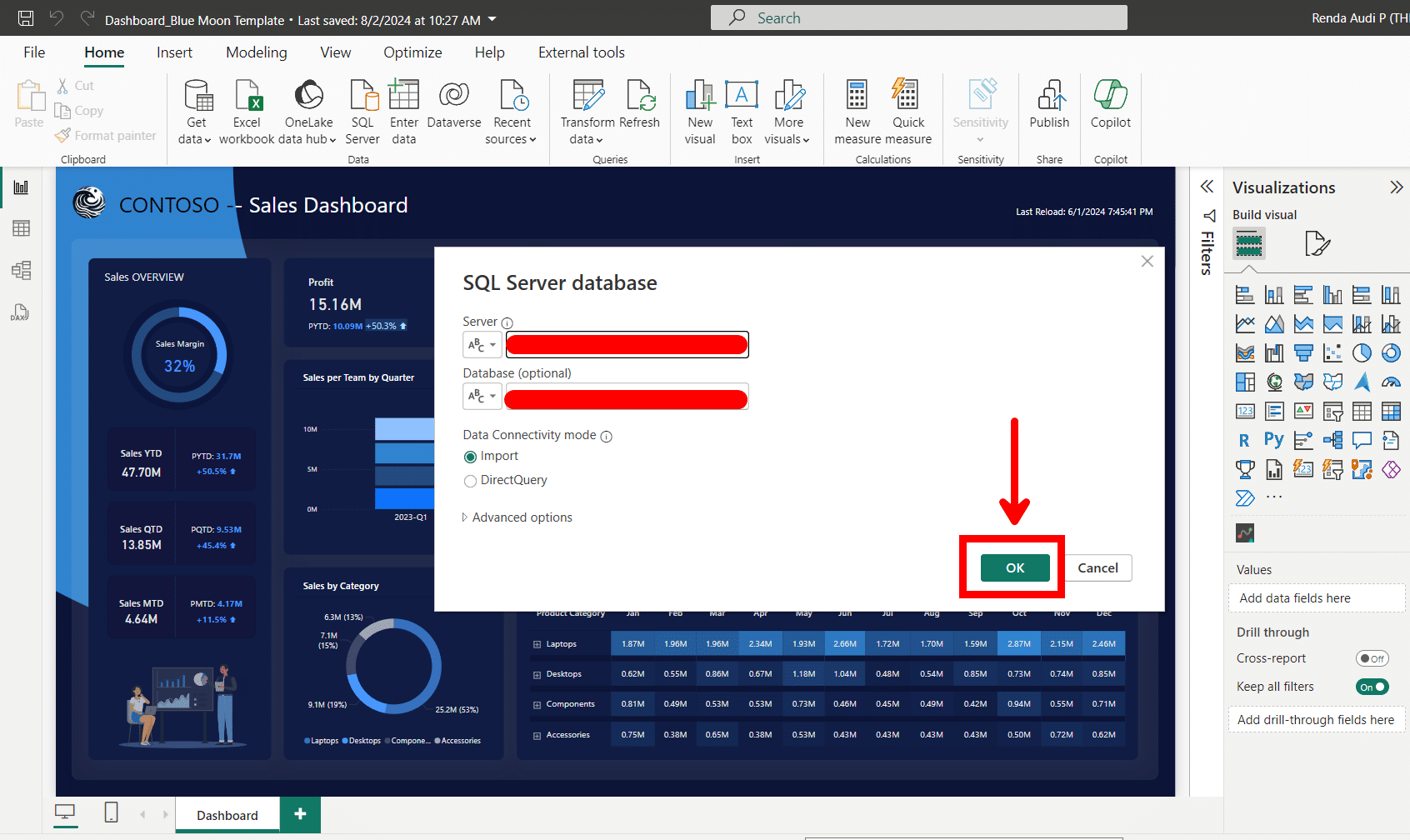The width and height of the screenshot is (1410, 840).
Task: Open the Get data dropdown
Action: (197, 112)
